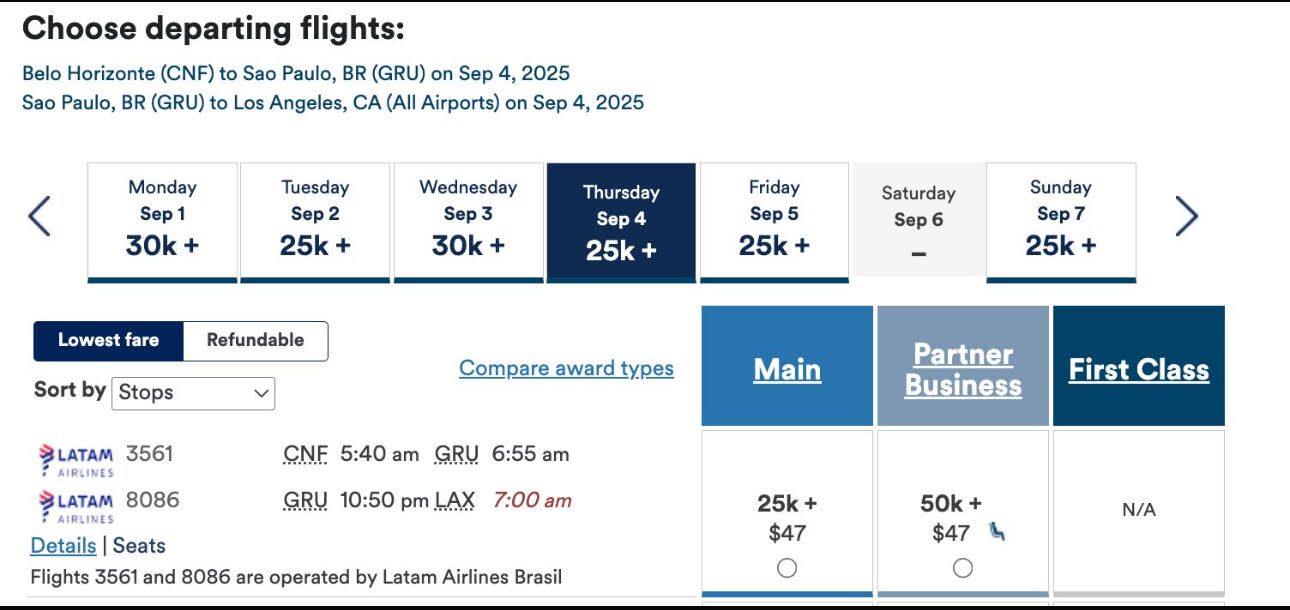Click the LATAM Airlines logo for flight 8086
Viewport: 1290px width, 610px height.
pyautogui.click(x=75, y=506)
